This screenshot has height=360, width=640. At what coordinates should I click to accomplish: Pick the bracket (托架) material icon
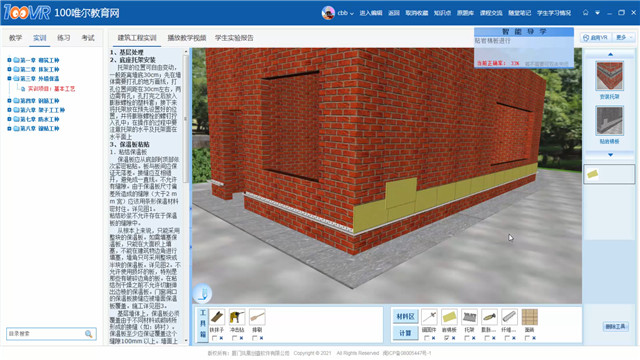[469, 317]
